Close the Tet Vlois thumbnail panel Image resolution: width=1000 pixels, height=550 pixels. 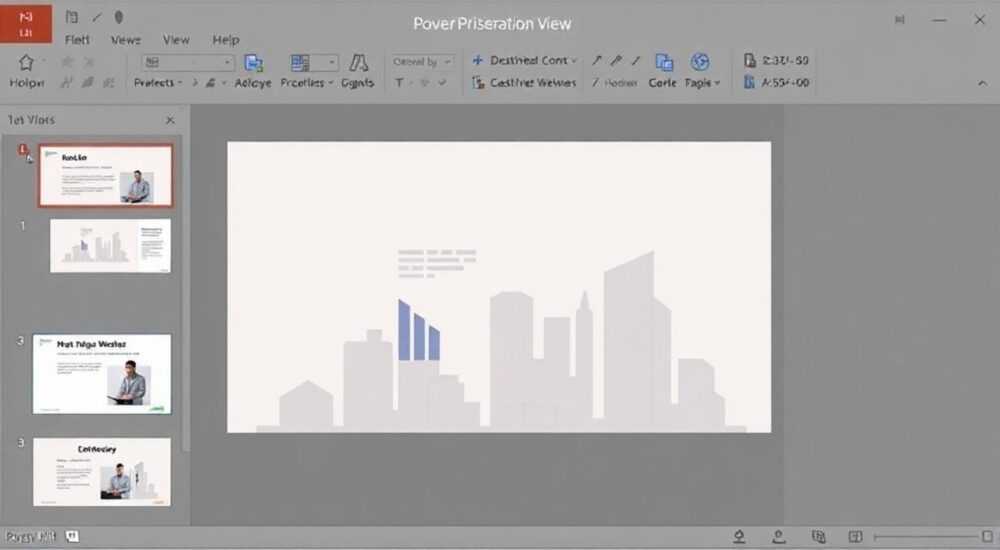170,120
